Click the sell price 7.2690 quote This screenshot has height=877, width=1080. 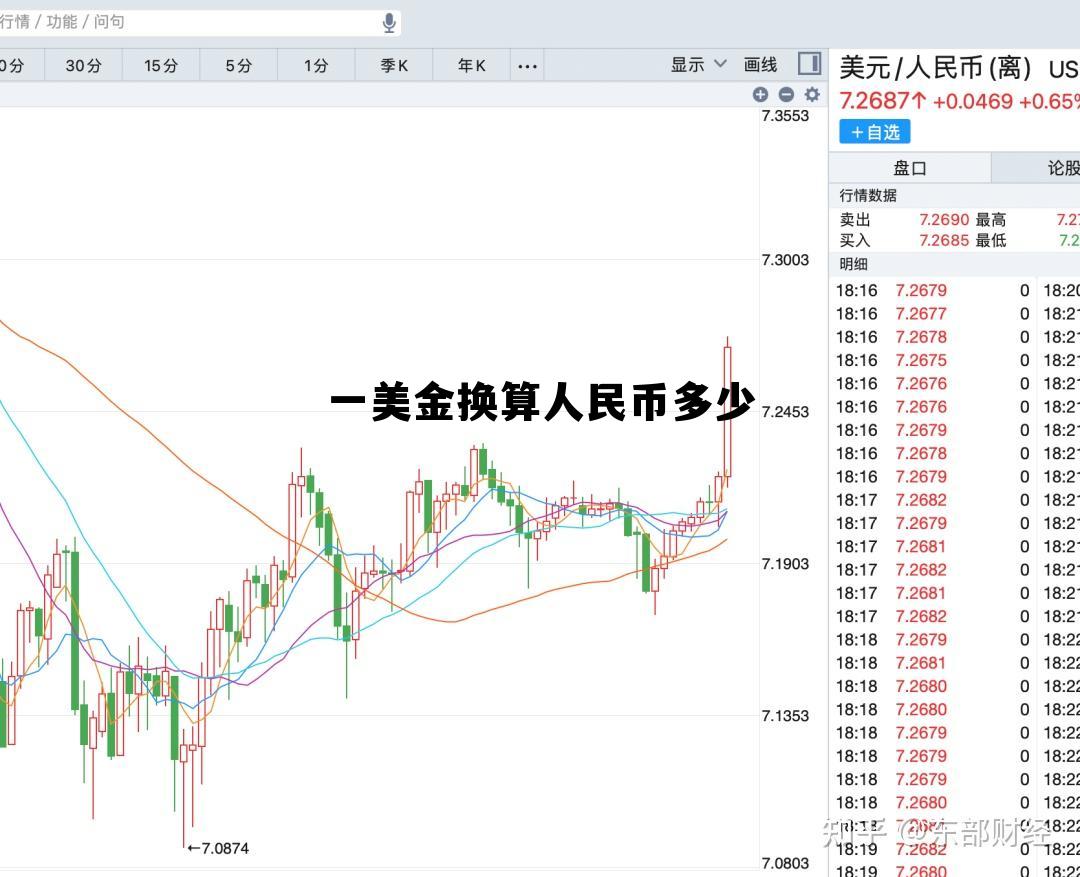pos(942,219)
